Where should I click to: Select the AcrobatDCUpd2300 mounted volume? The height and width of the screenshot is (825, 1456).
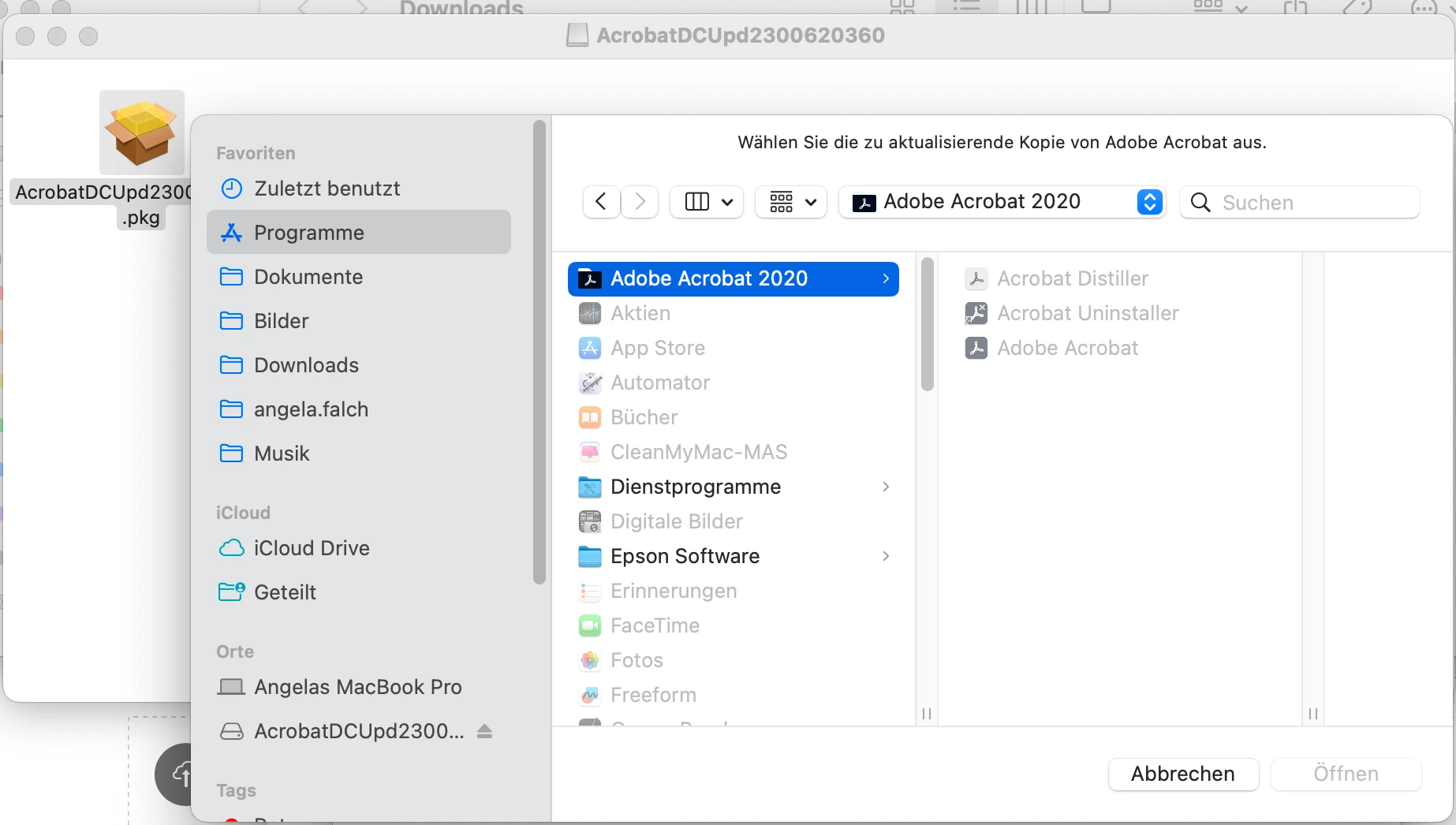pyautogui.click(x=359, y=731)
